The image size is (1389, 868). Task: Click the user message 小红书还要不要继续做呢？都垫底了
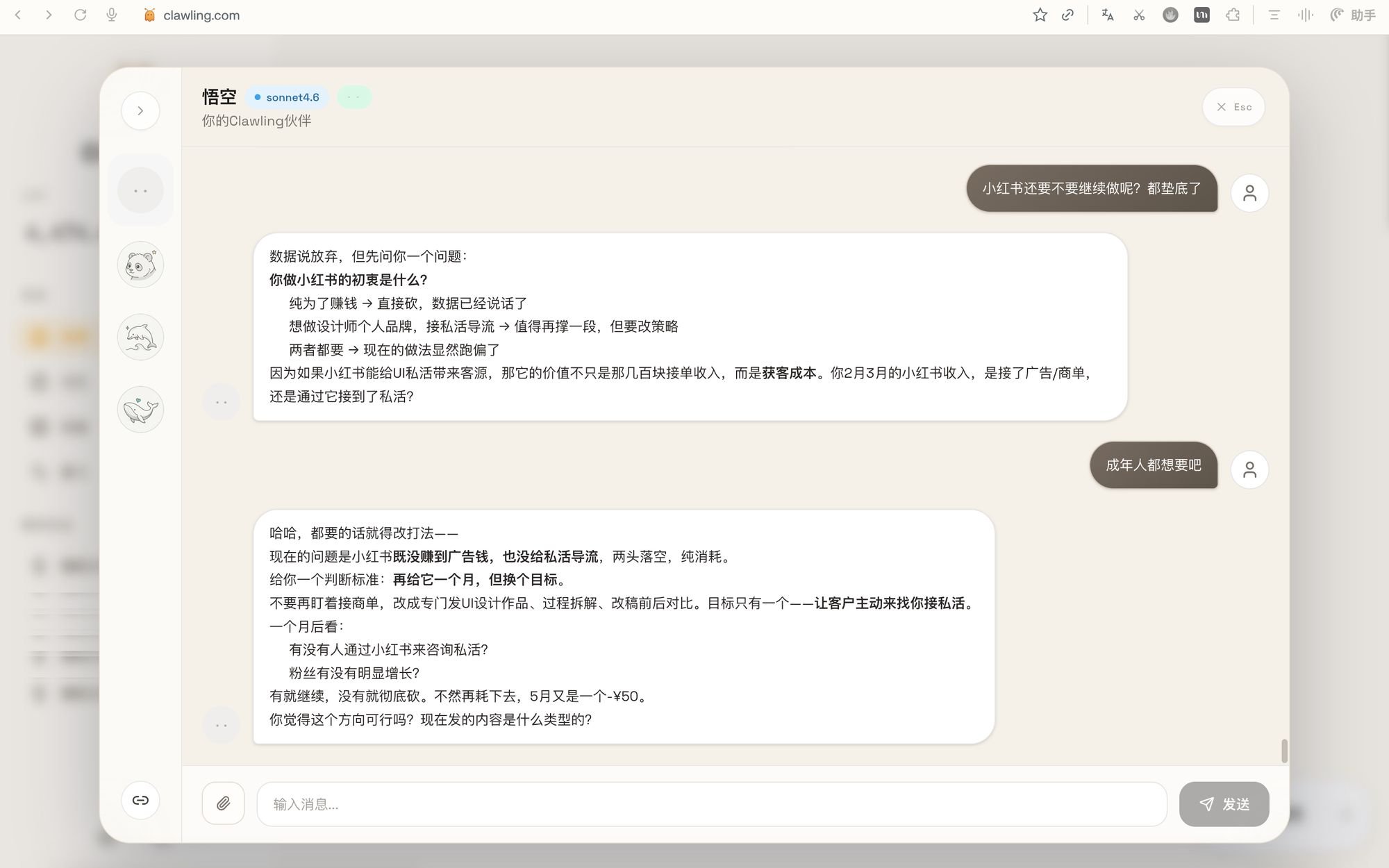[1092, 188]
